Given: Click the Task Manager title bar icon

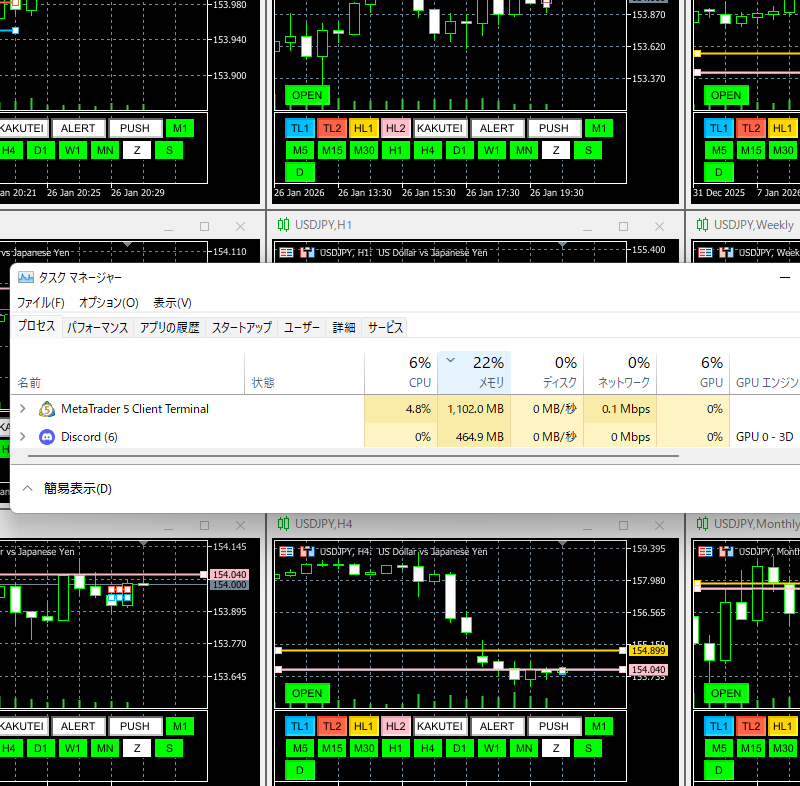Looking at the screenshot, I should 26,277.
